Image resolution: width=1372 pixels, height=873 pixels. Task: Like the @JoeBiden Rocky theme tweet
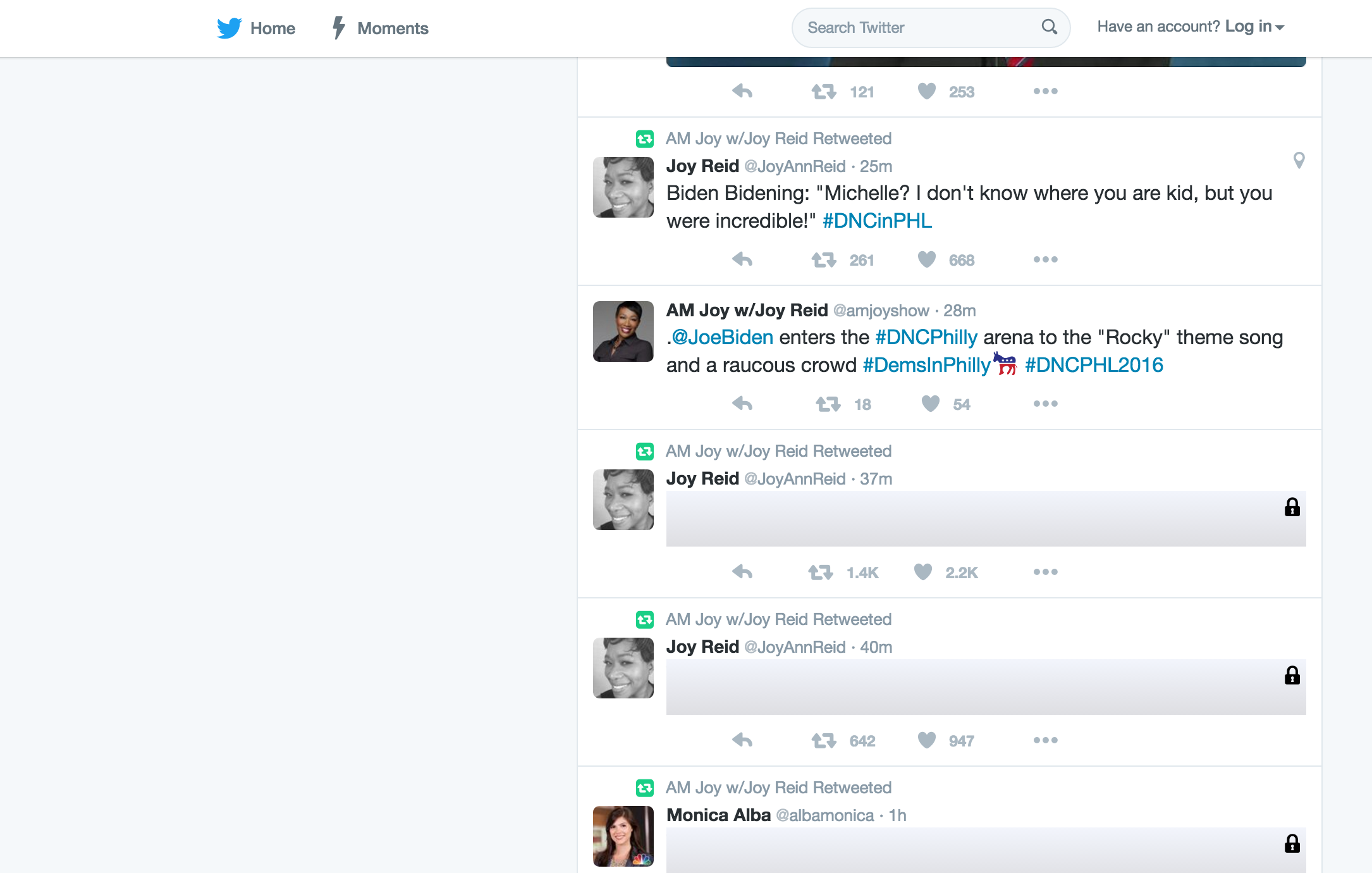click(x=931, y=404)
